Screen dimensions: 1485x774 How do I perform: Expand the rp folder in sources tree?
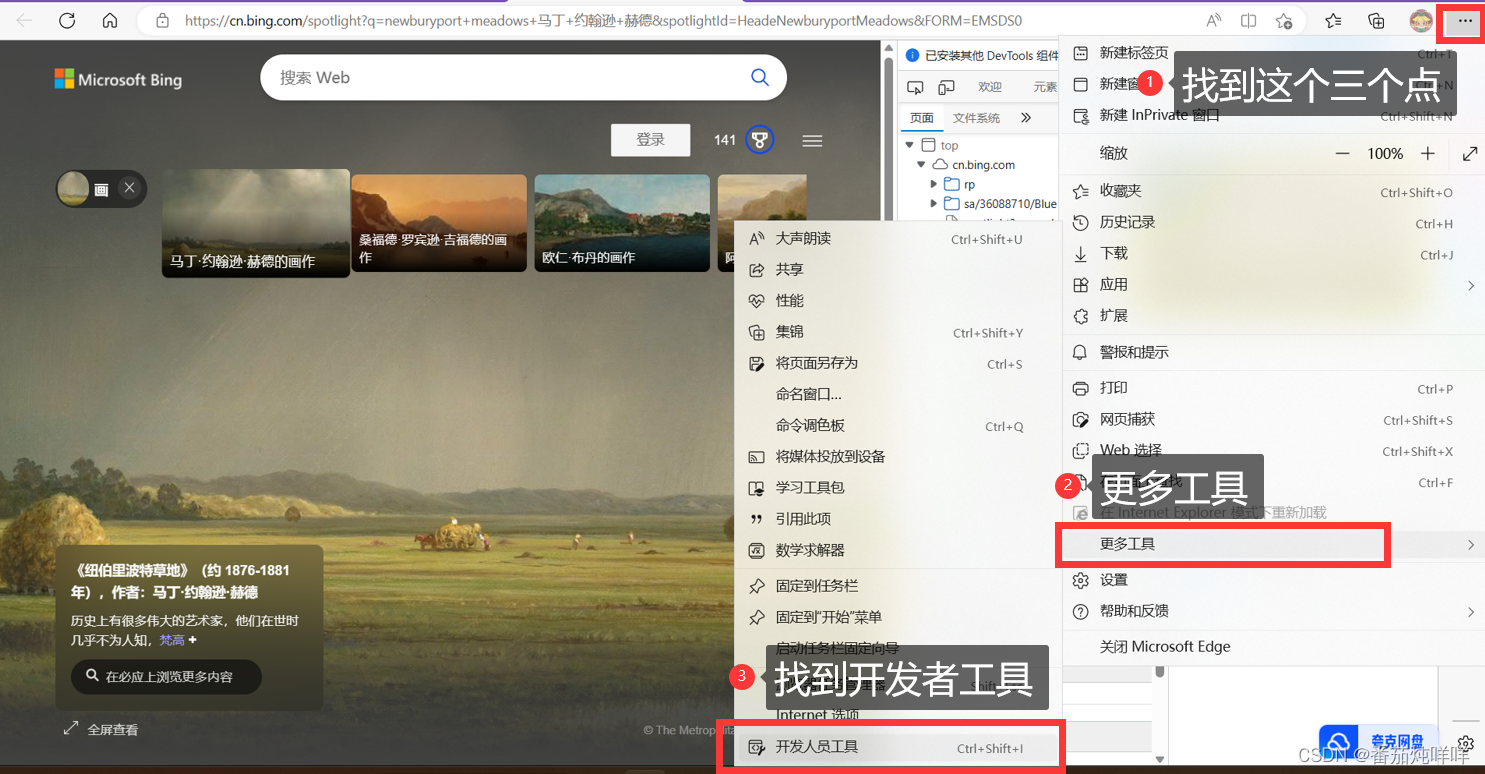pos(934,184)
